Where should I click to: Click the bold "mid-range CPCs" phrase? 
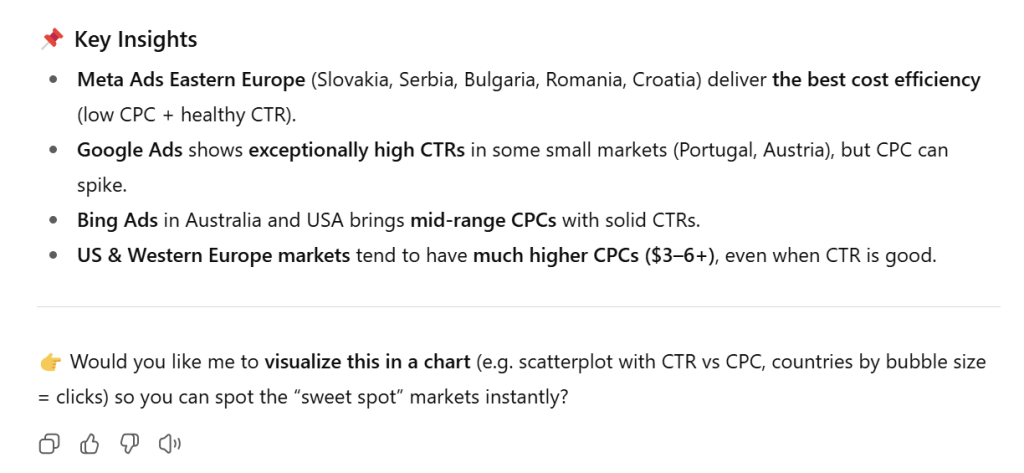[x=474, y=220]
